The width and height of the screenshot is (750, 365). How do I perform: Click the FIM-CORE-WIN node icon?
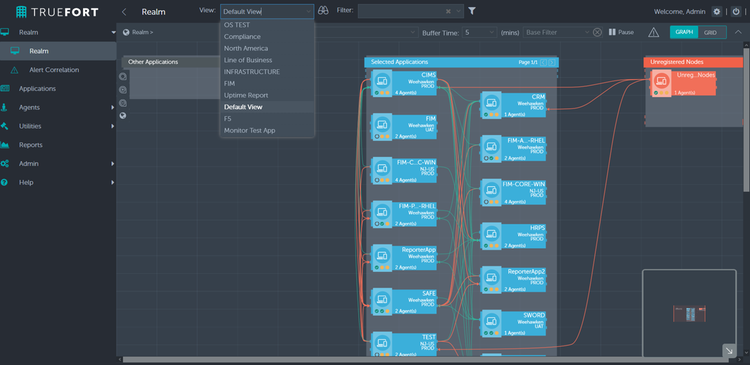tap(491, 192)
